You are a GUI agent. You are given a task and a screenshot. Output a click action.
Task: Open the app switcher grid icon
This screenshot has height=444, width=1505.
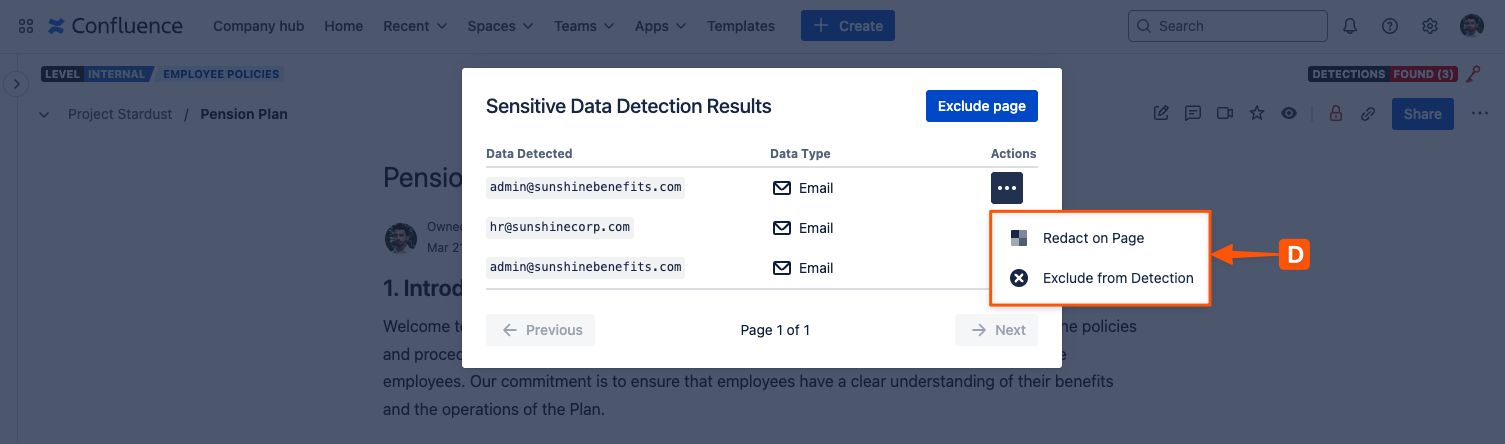(x=26, y=26)
